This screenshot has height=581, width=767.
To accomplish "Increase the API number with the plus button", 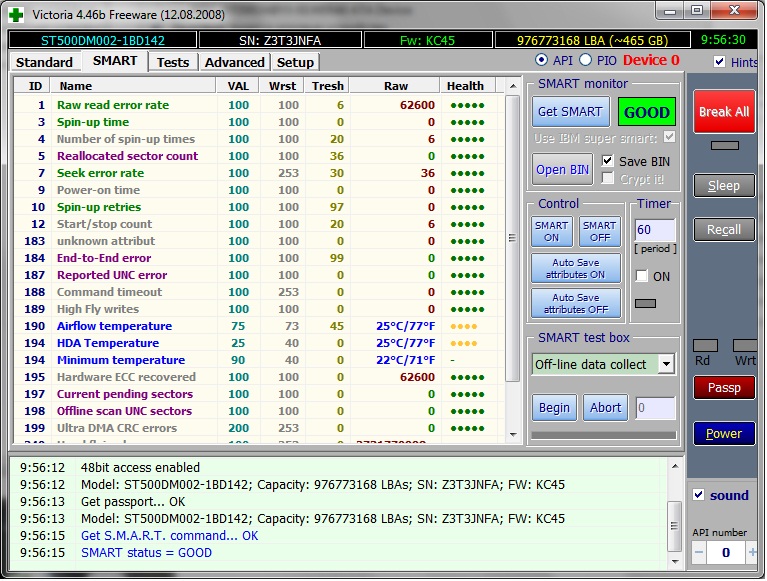I will pos(752,553).
